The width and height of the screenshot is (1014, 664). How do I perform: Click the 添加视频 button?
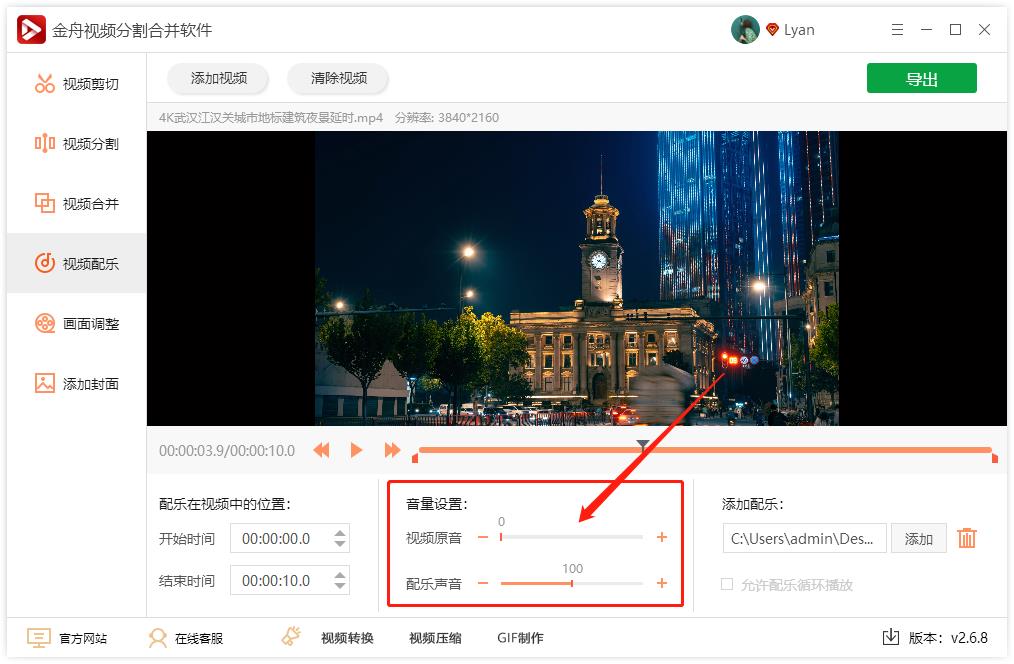click(219, 78)
